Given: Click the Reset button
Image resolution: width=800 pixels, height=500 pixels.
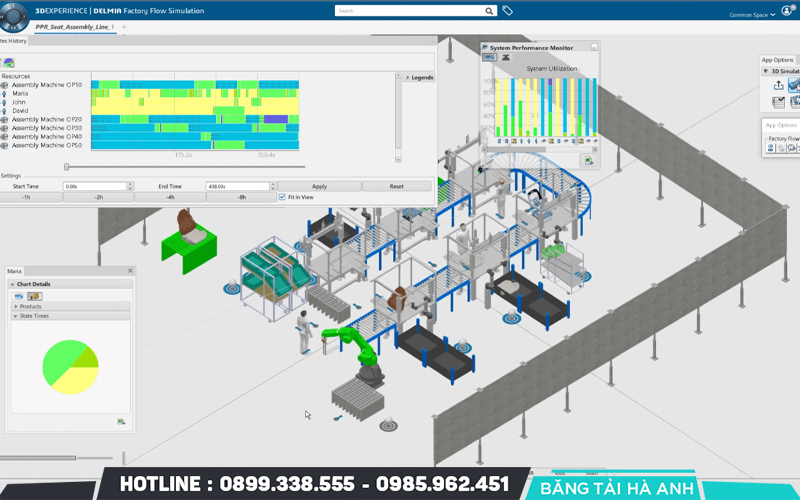Looking at the screenshot, I should [396, 186].
